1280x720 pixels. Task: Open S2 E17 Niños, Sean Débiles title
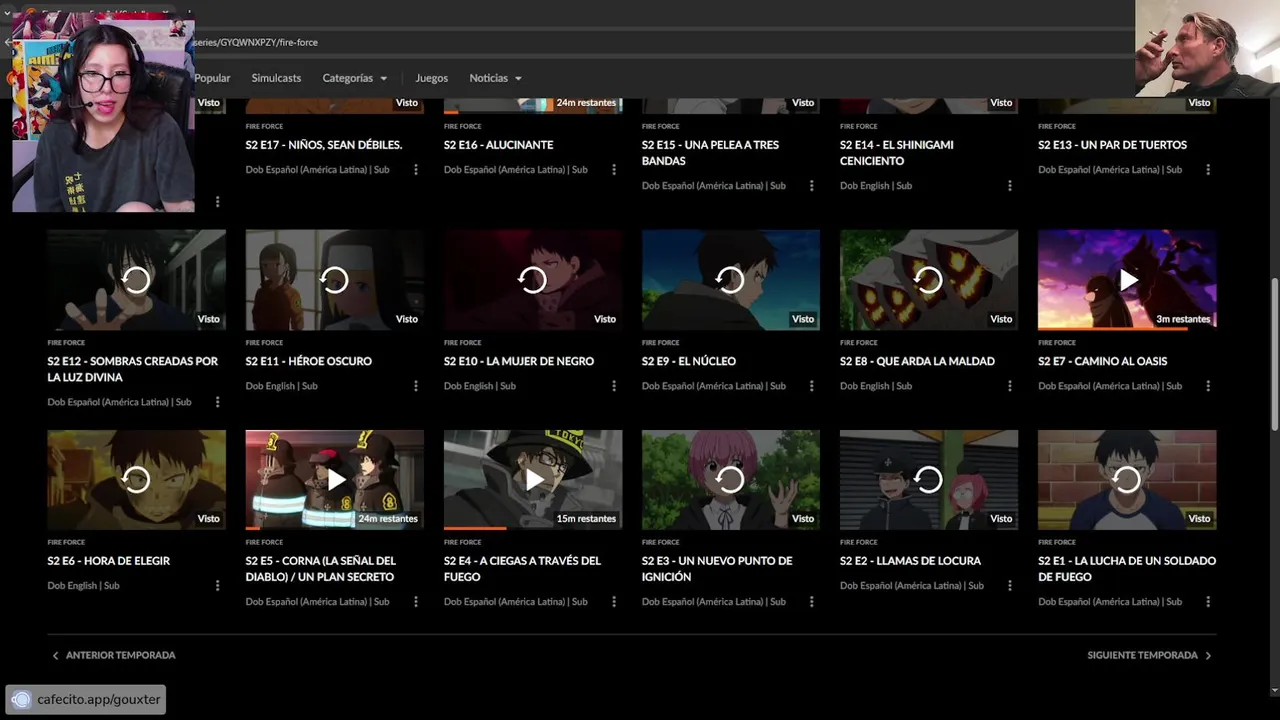(324, 145)
